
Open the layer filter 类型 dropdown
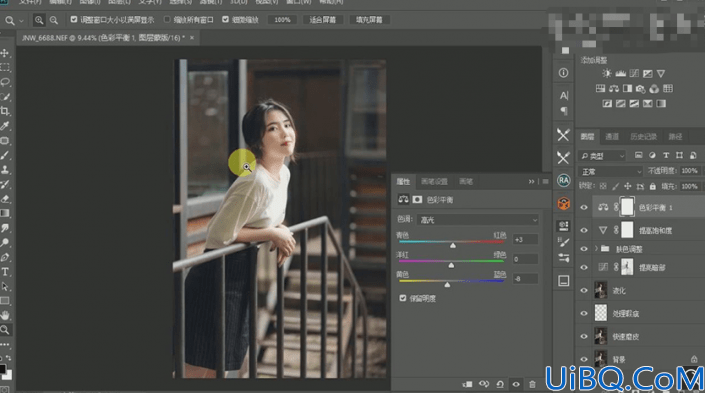click(602, 156)
